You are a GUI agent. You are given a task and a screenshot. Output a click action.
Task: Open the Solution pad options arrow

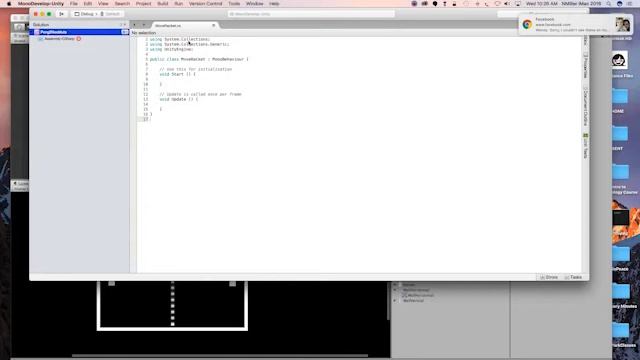[121, 25]
